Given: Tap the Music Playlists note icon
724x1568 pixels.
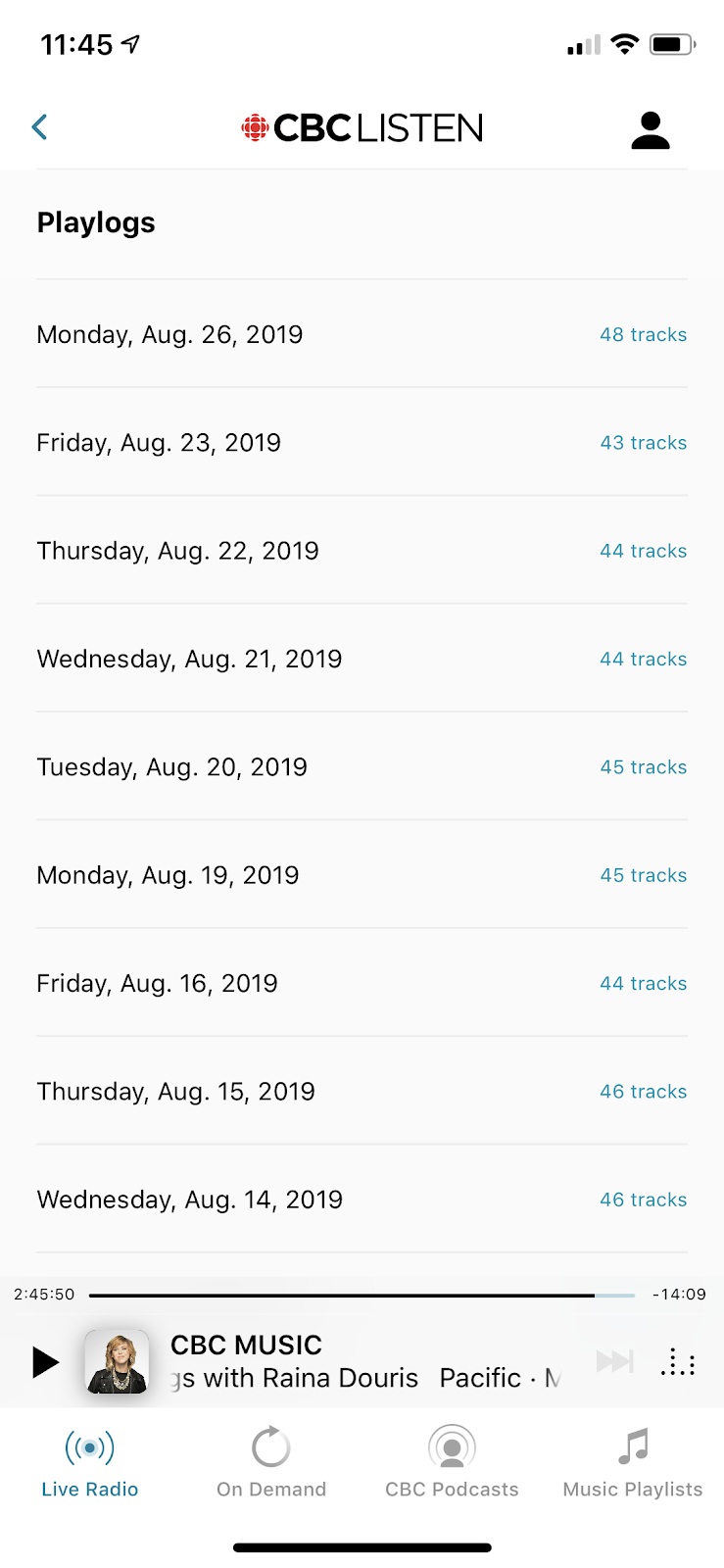Looking at the screenshot, I should point(633,1446).
